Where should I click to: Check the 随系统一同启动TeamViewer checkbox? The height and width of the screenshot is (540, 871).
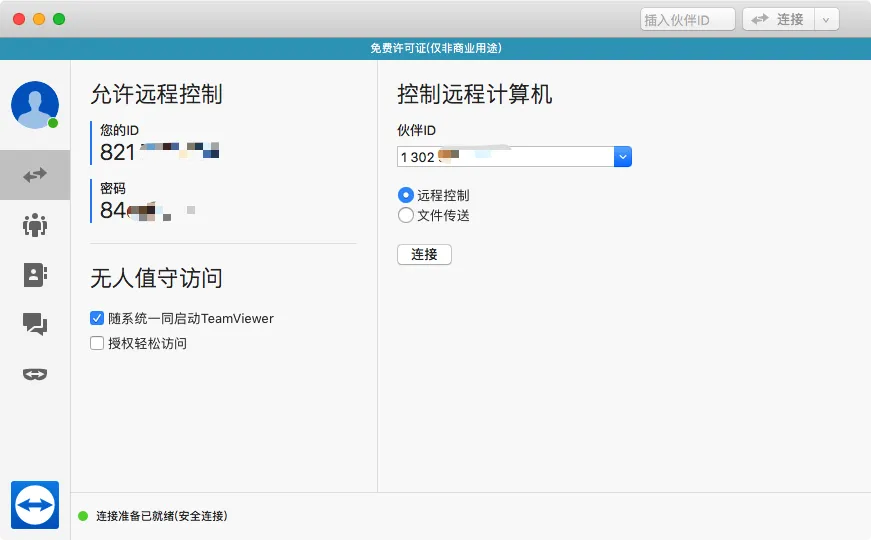(97, 318)
